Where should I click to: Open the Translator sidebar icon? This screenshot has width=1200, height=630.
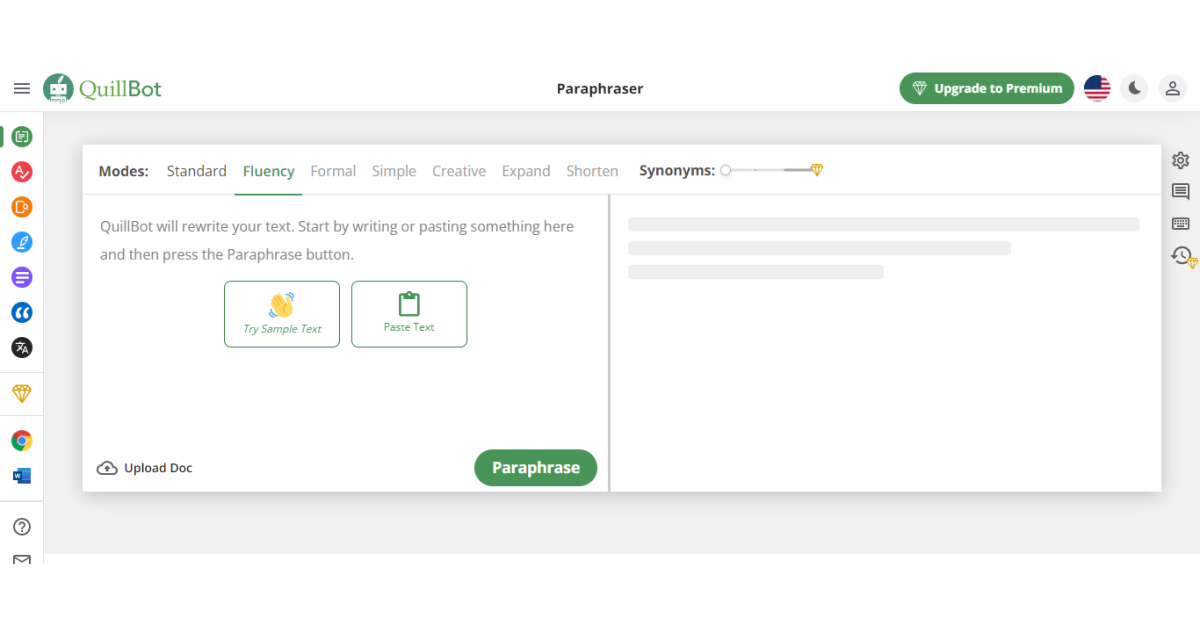click(22, 347)
